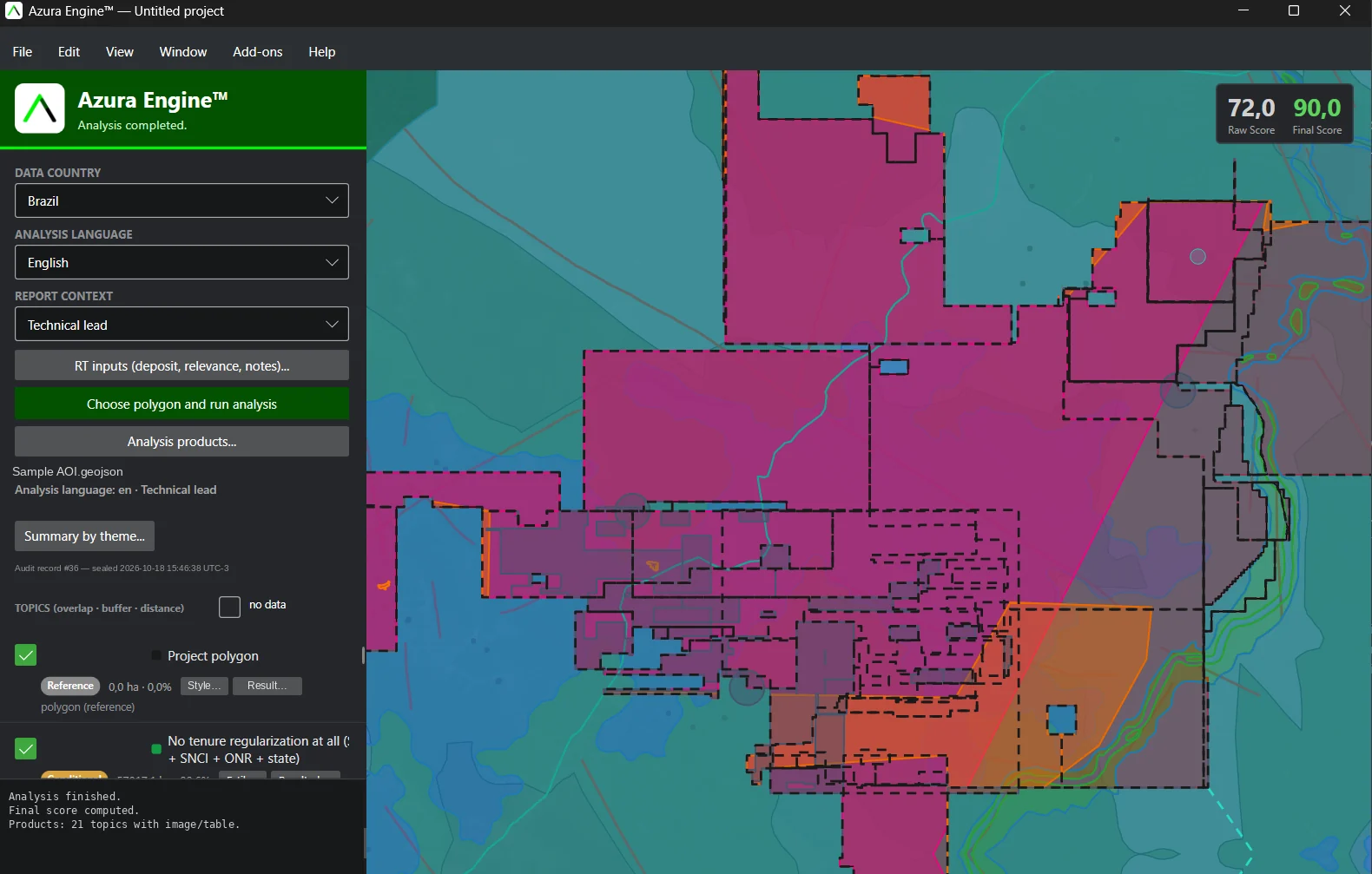Image resolution: width=1372 pixels, height=874 pixels.
Task: Open the Add-ons menu
Action: tap(258, 52)
